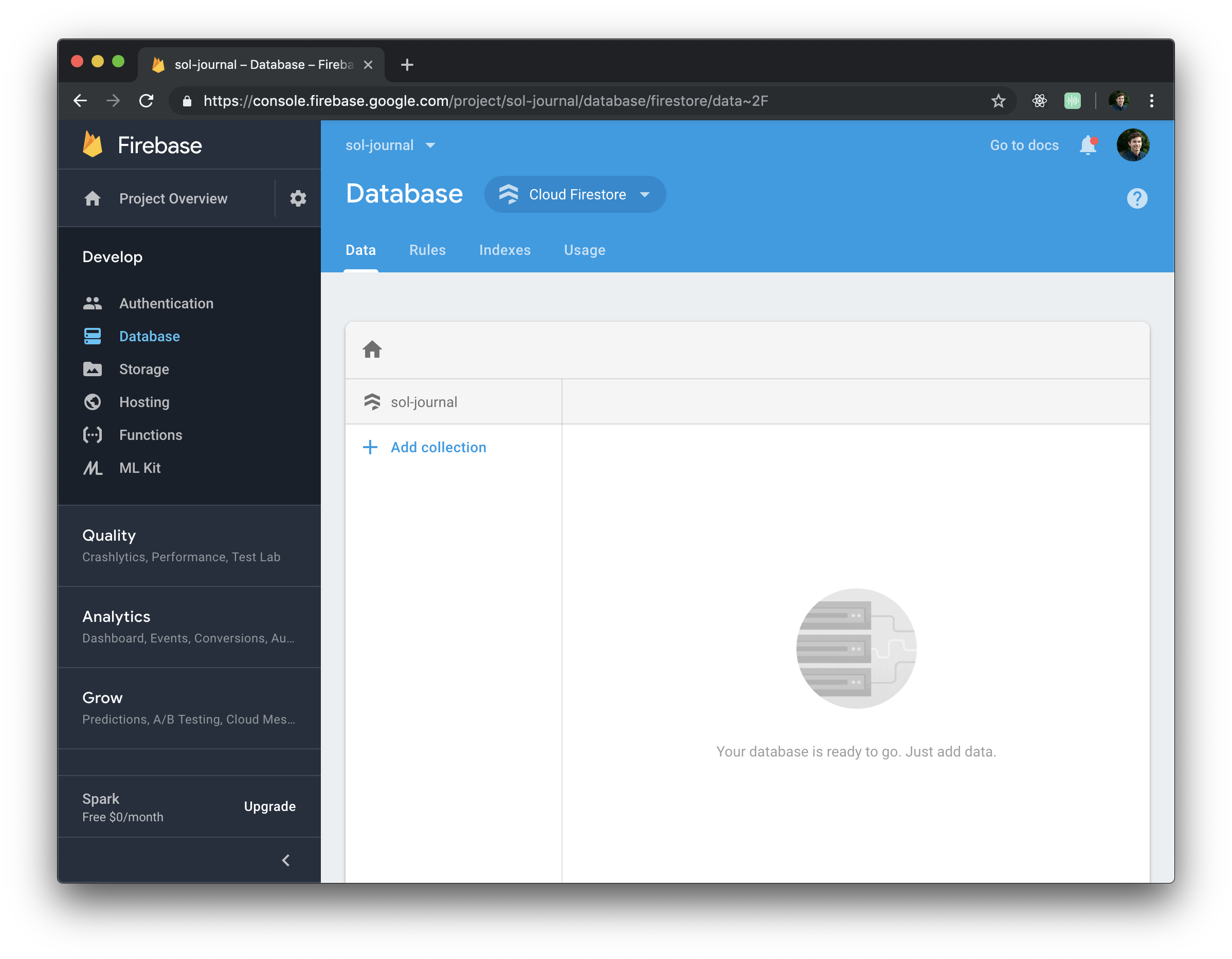The width and height of the screenshot is (1232, 959).
Task: Click the Upgrade plan button
Action: (269, 806)
